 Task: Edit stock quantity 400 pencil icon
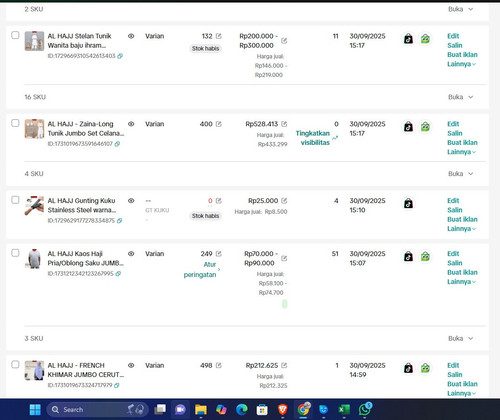click(x=219, y=124)
